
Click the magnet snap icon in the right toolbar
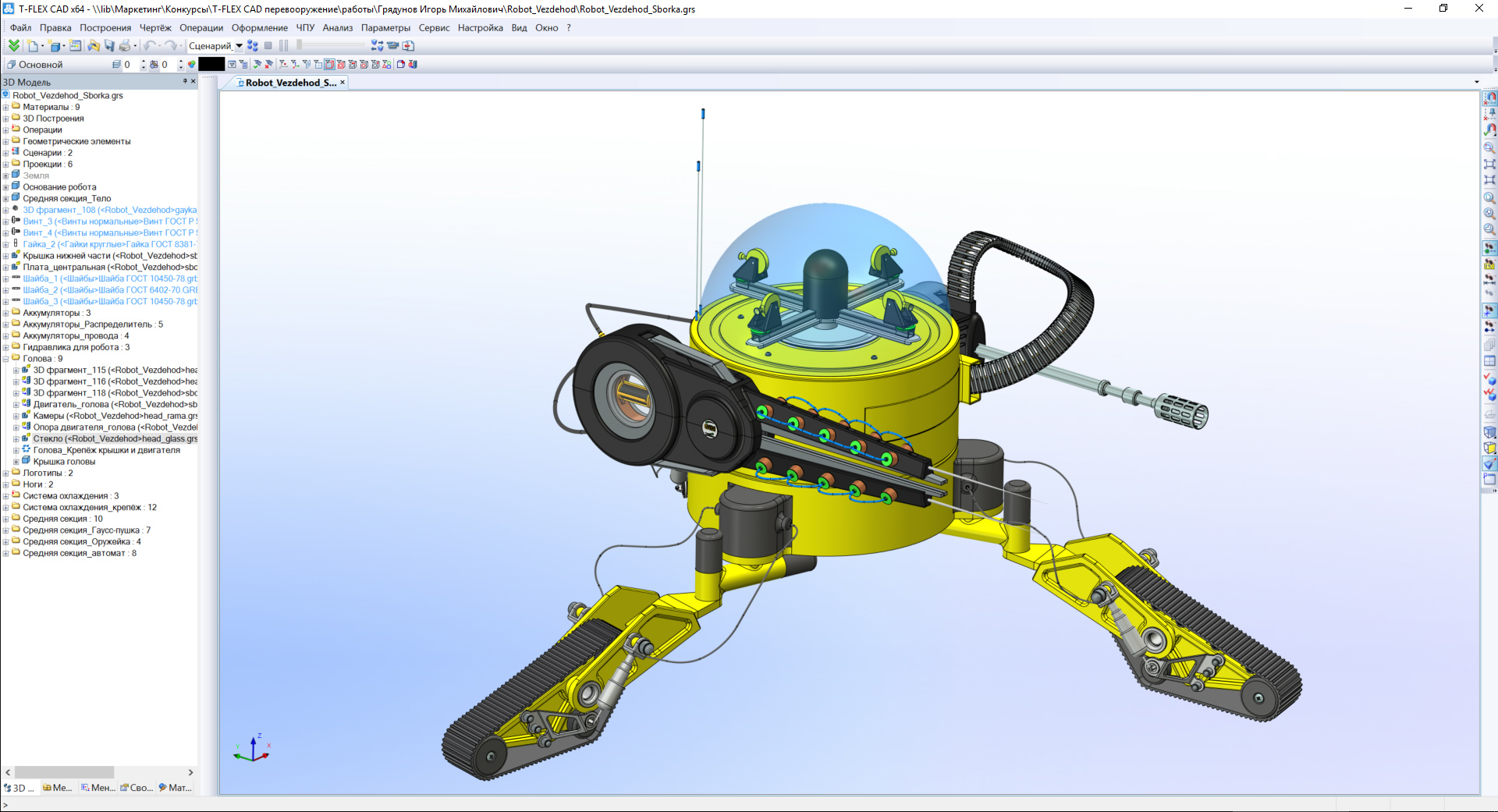click(1489, 98)
